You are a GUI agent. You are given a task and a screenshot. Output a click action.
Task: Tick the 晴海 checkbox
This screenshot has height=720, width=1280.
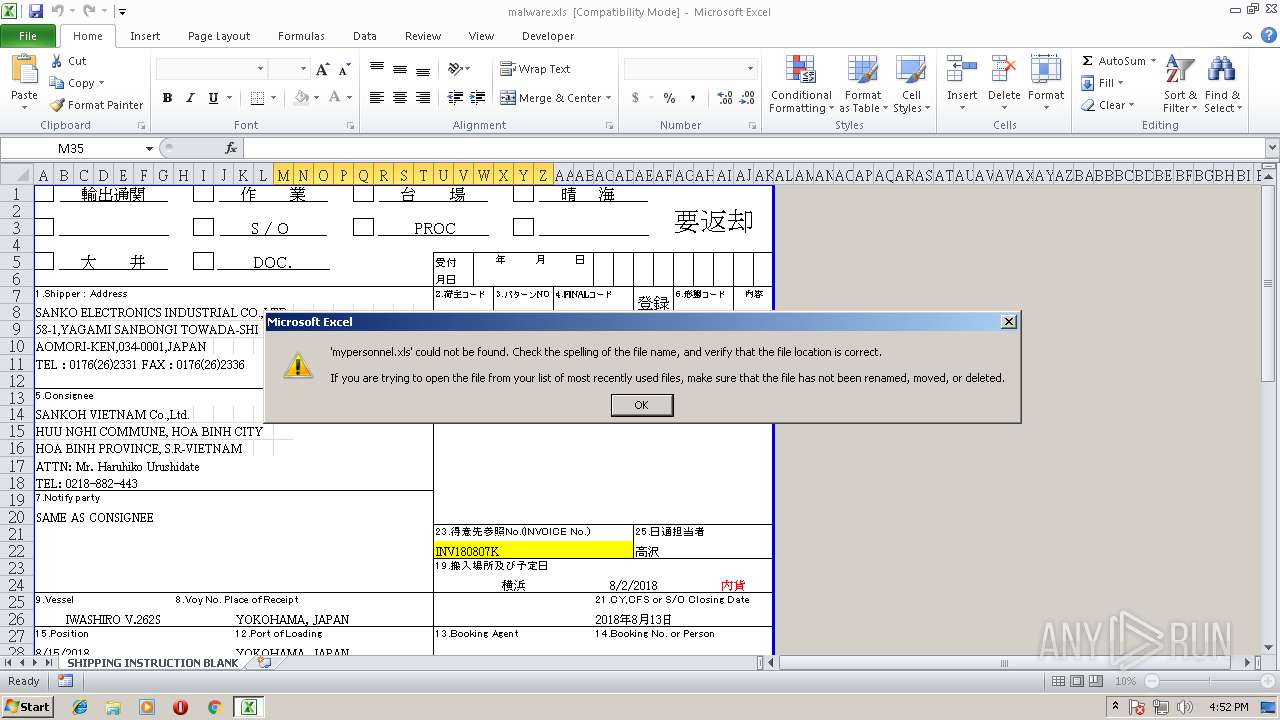point(523,194)
